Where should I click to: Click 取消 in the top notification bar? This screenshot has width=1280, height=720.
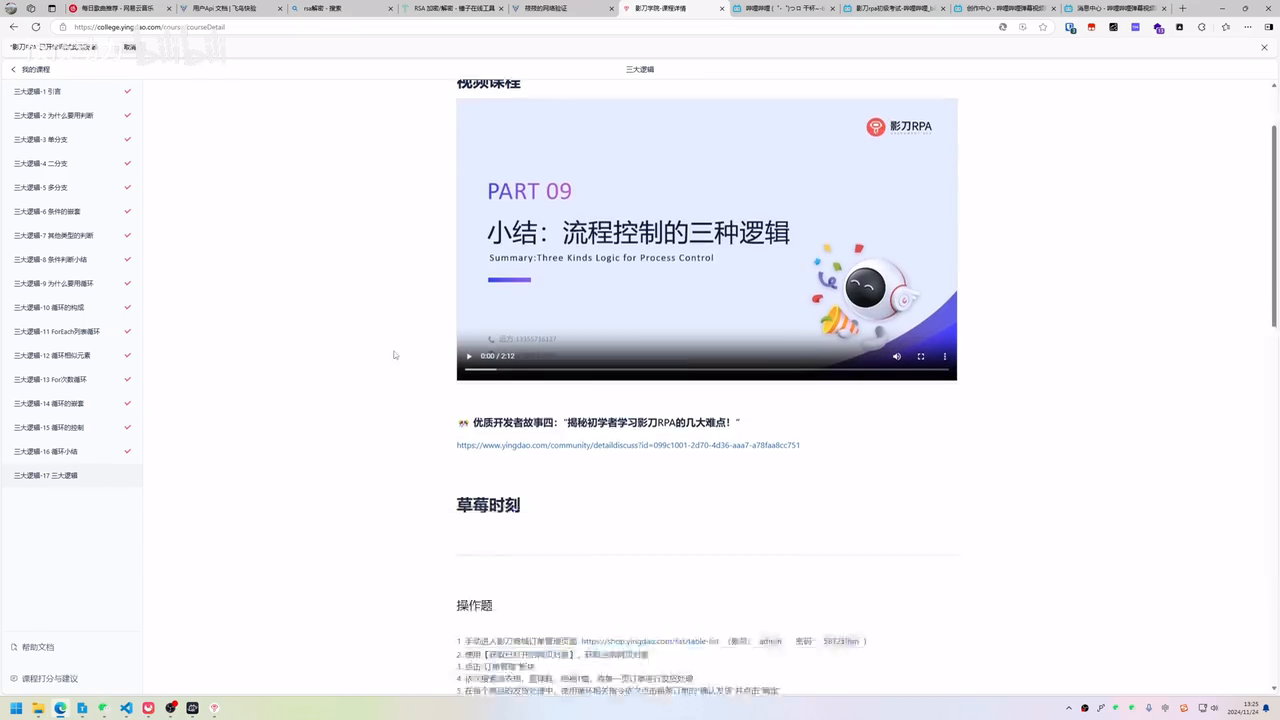pos(130,47)
